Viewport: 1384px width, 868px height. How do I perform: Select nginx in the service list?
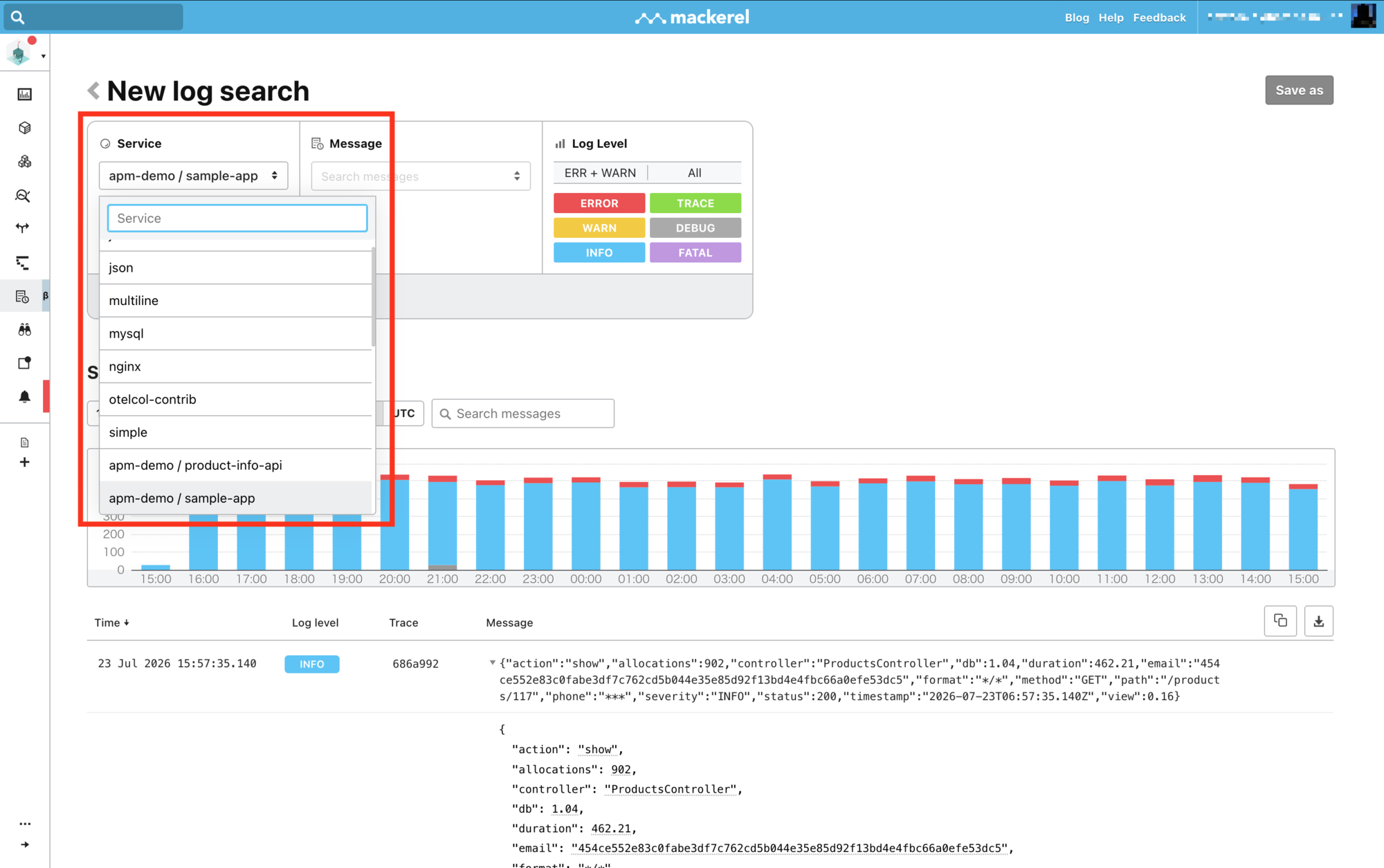pos(235,367)
